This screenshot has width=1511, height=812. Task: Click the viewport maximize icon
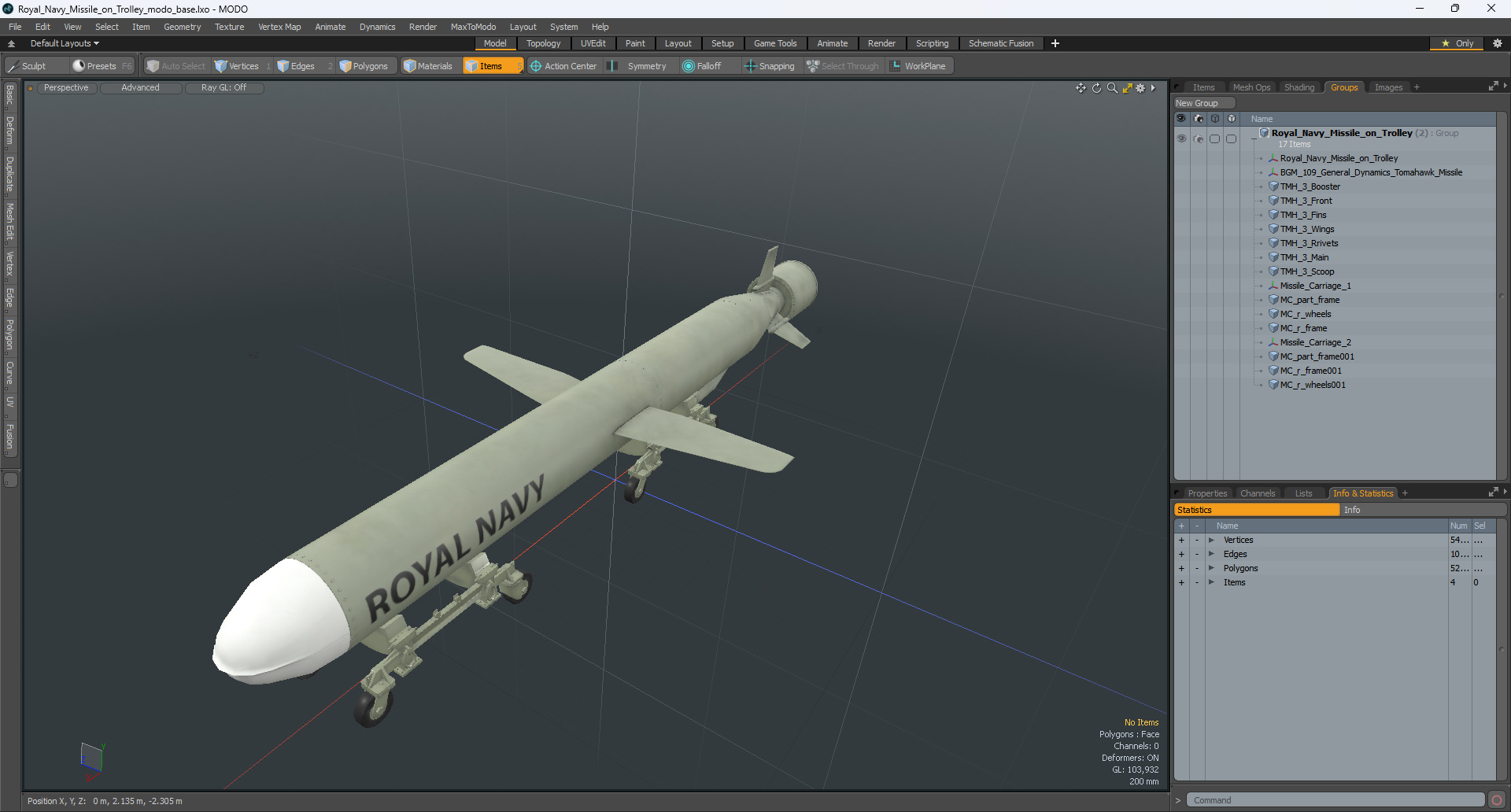[1127, 88]
